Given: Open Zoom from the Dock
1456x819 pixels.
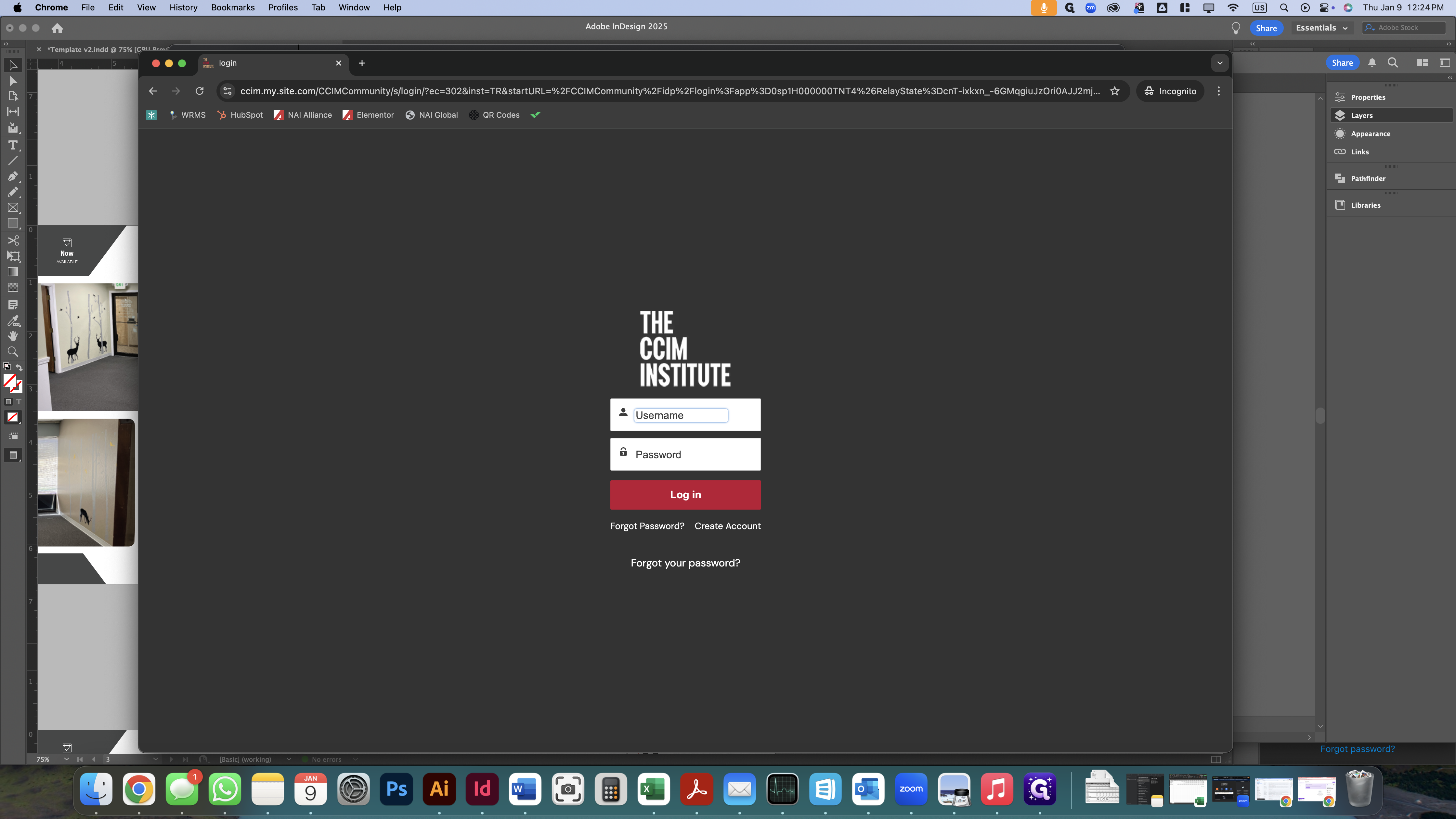Looking at the screenshot, I should (911, 789).
